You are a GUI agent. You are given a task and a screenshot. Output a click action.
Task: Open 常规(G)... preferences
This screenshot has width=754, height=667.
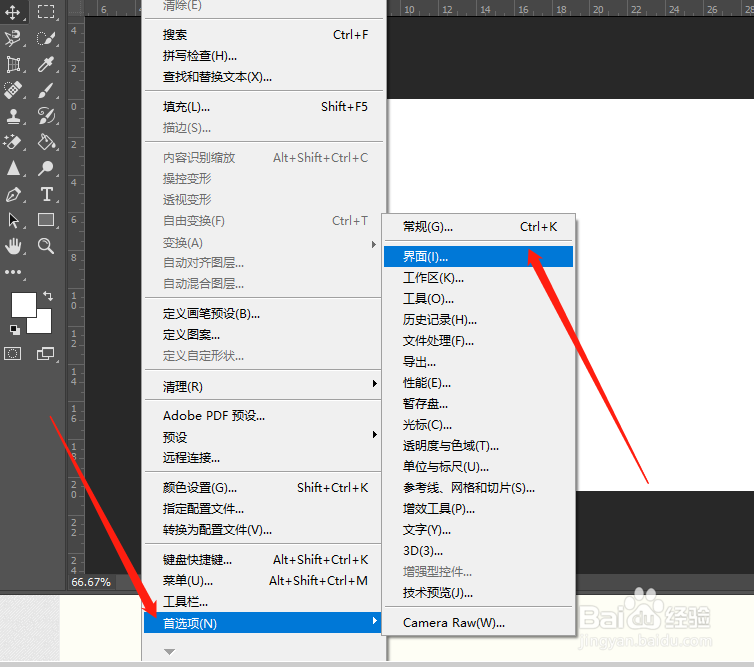point(478,227)
